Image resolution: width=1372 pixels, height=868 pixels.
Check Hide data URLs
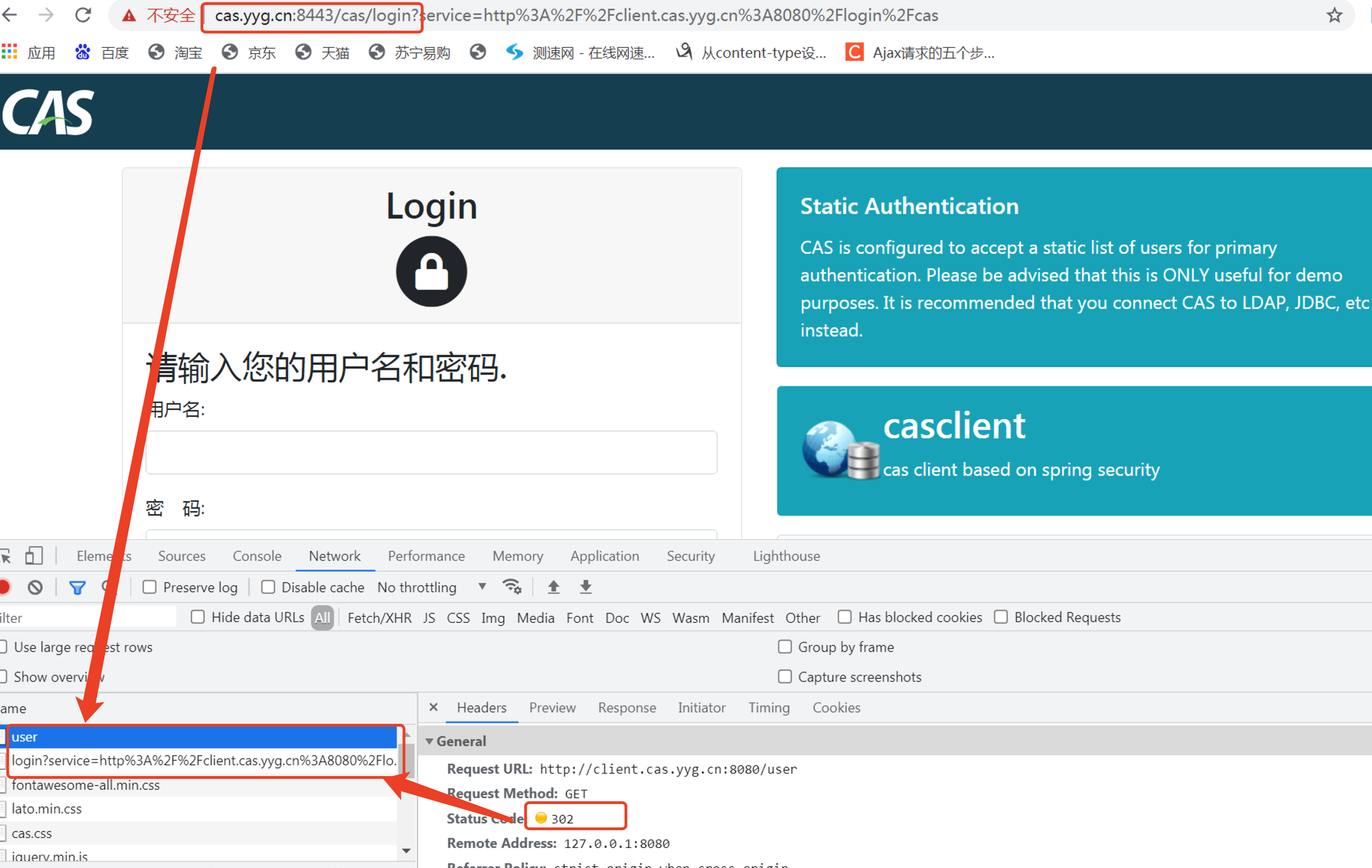(x=198, y=616)
